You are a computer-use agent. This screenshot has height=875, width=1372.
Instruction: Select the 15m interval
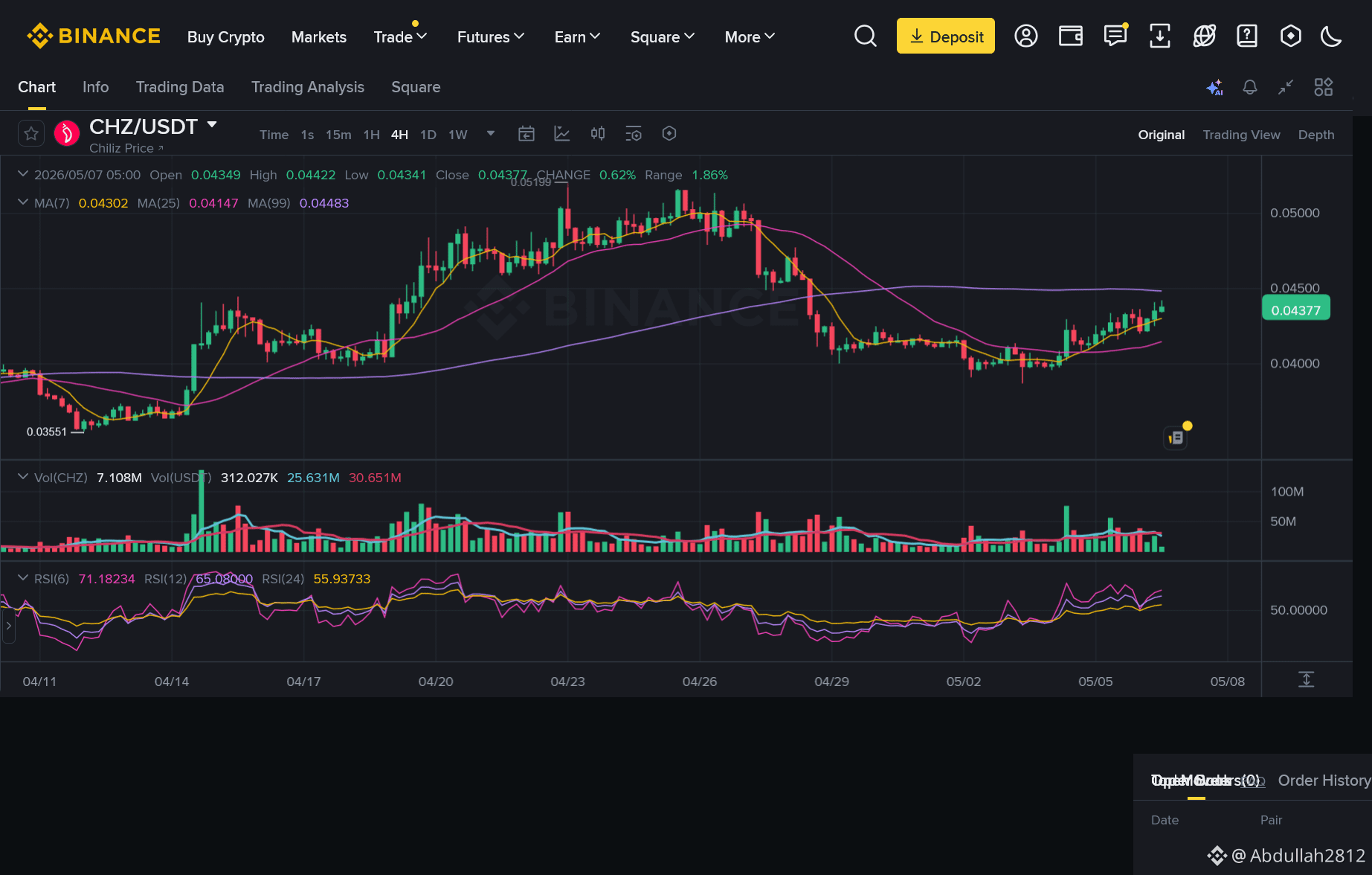coord(338,135)
